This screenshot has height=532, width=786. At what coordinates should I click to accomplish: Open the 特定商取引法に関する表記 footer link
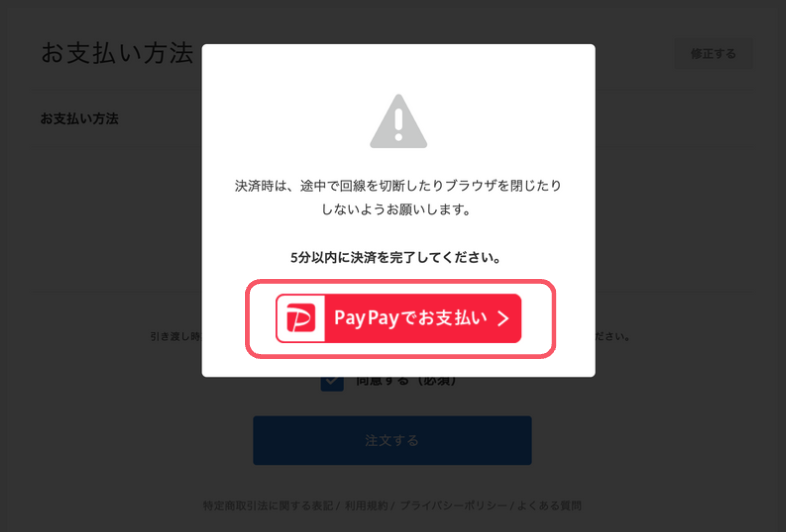pos(268,505)
